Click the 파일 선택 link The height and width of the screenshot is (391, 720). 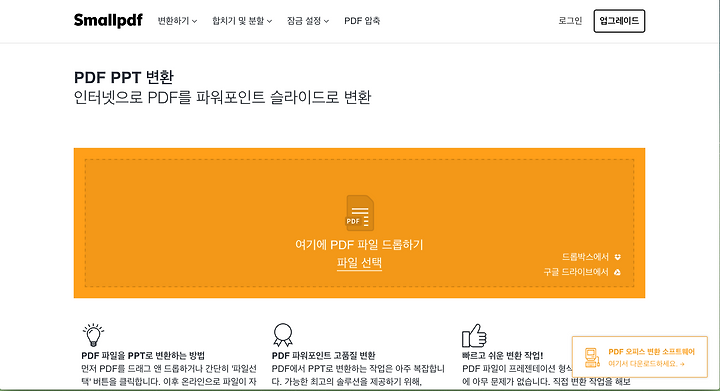360,263
